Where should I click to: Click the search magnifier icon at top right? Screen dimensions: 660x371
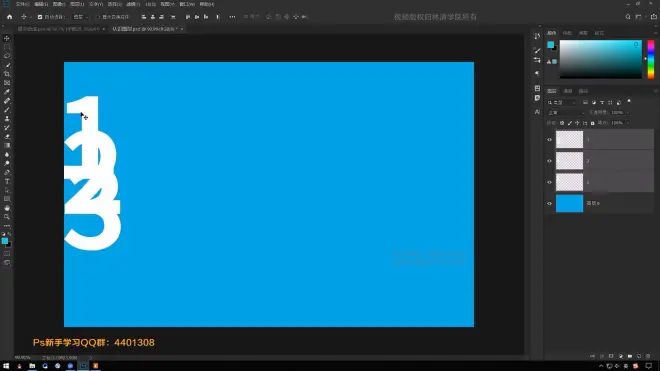tap(628, 17)
